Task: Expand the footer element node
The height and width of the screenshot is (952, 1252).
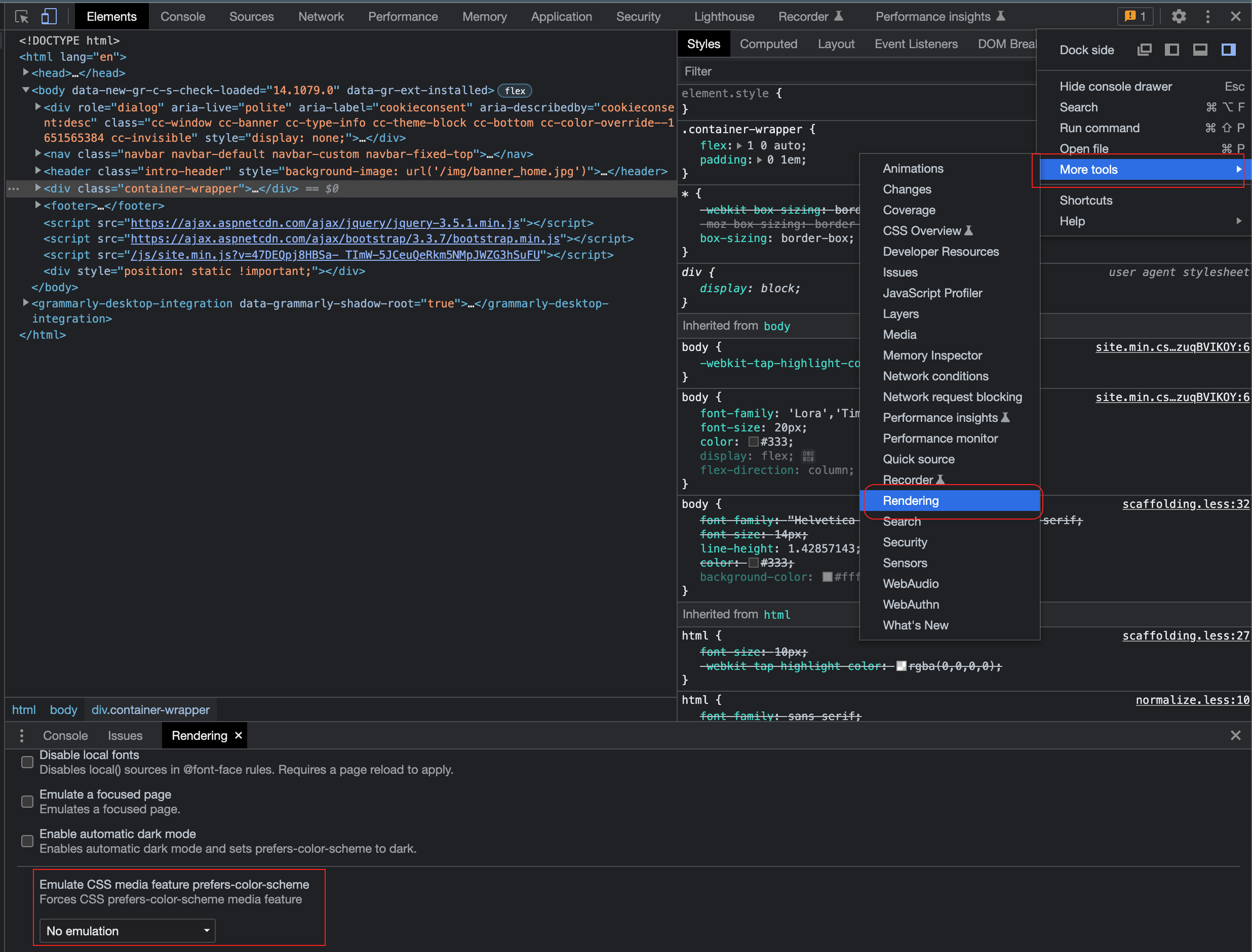Action: (37, 205)
